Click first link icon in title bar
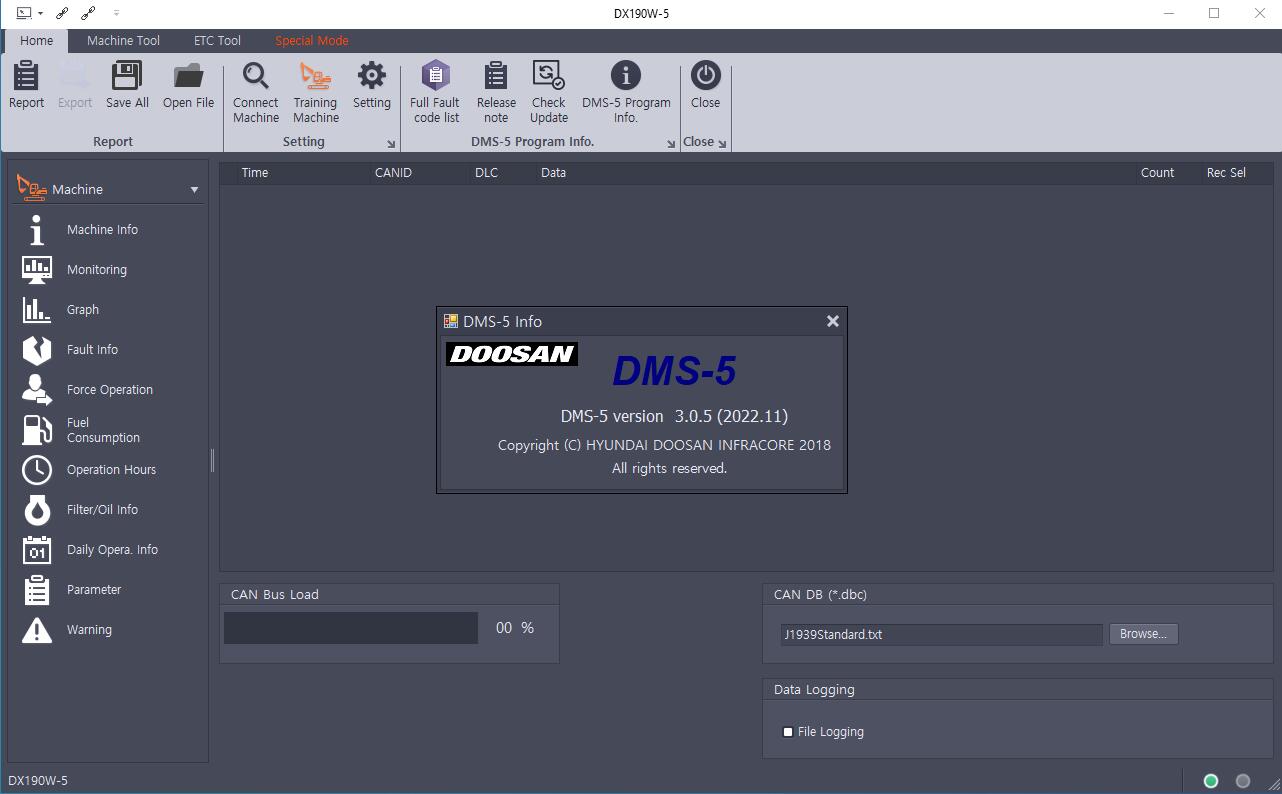 coord(62,13)
